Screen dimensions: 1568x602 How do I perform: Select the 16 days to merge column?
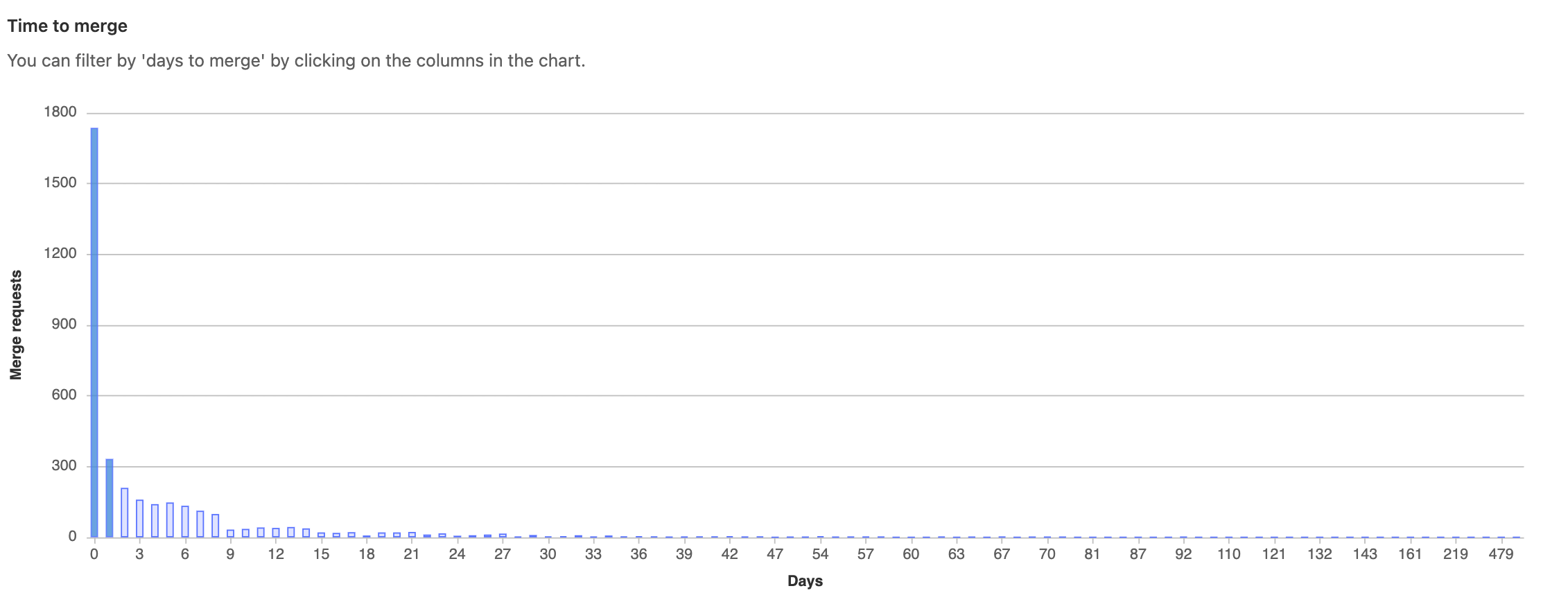(x=336, y=535)
